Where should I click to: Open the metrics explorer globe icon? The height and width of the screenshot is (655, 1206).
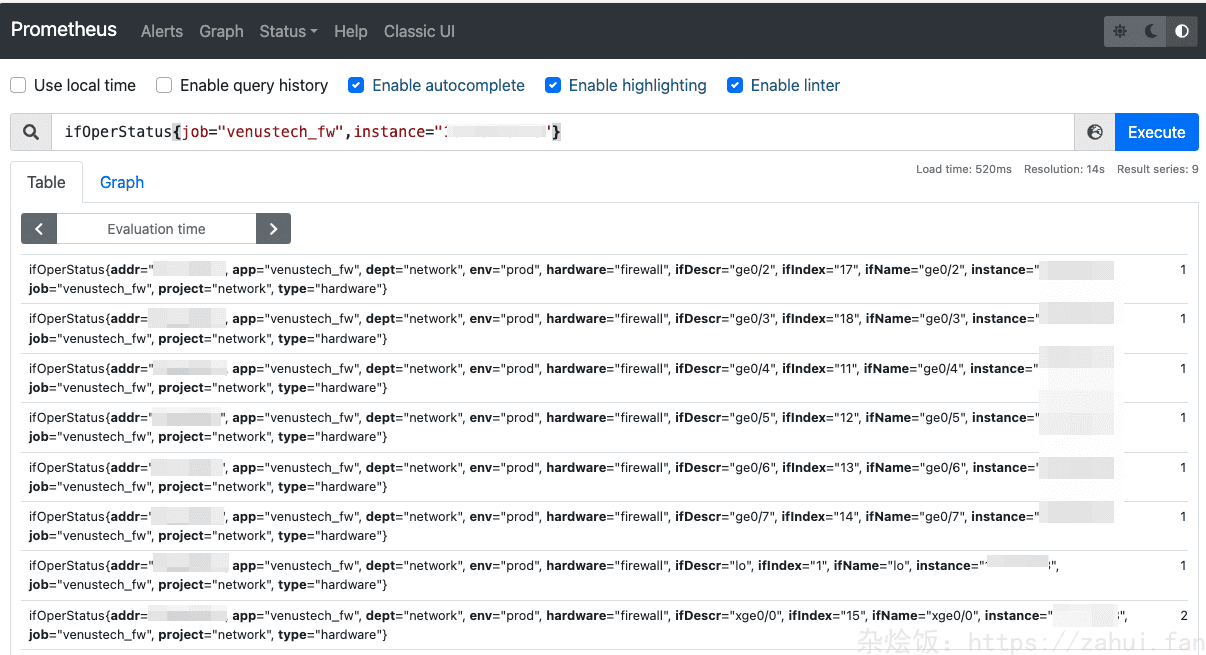(x=1095, y=132)
